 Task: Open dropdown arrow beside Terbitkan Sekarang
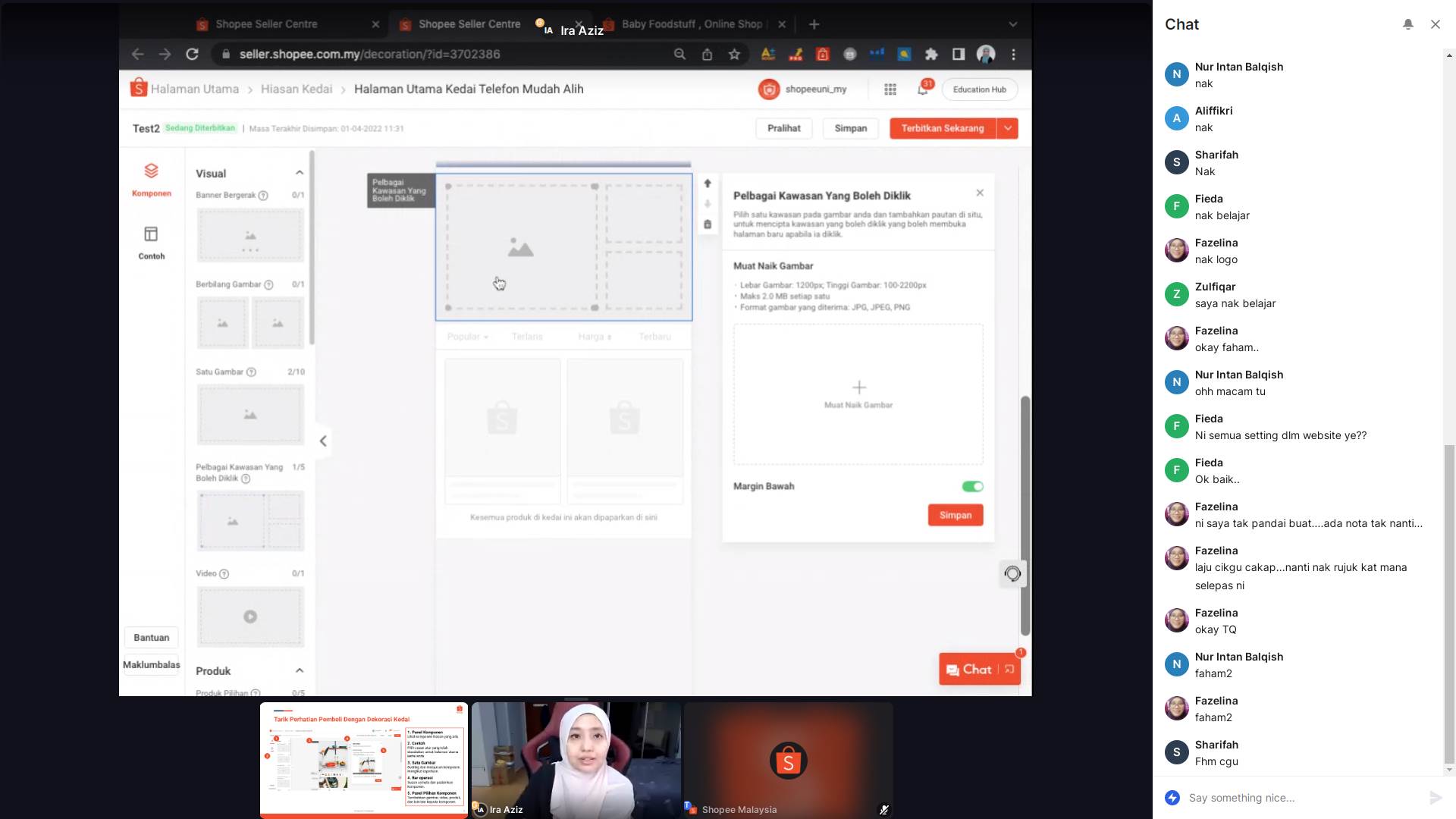pos(1008,128)
